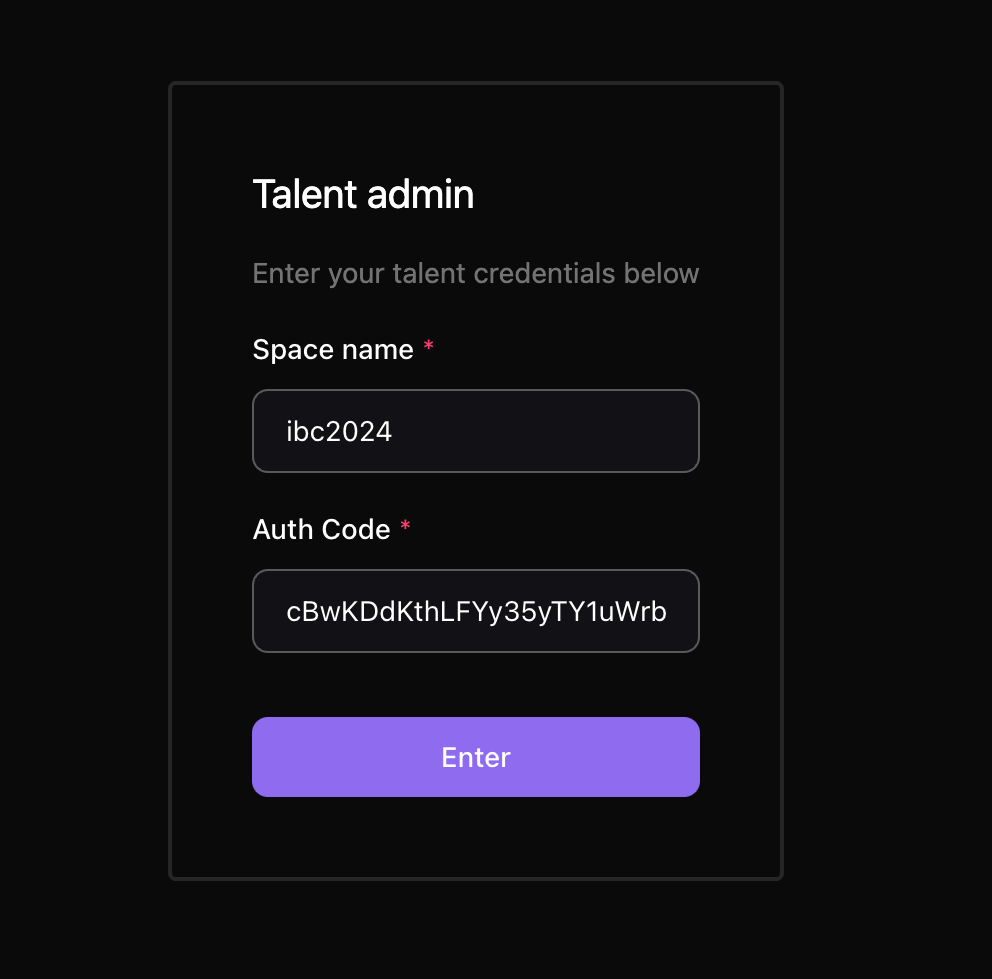The width and height of the screenshot is (992, 979).
Task: Click the auth code value cBwKDdKthLFYy35yTY1uWrb
Action: [x=478, y=611]
